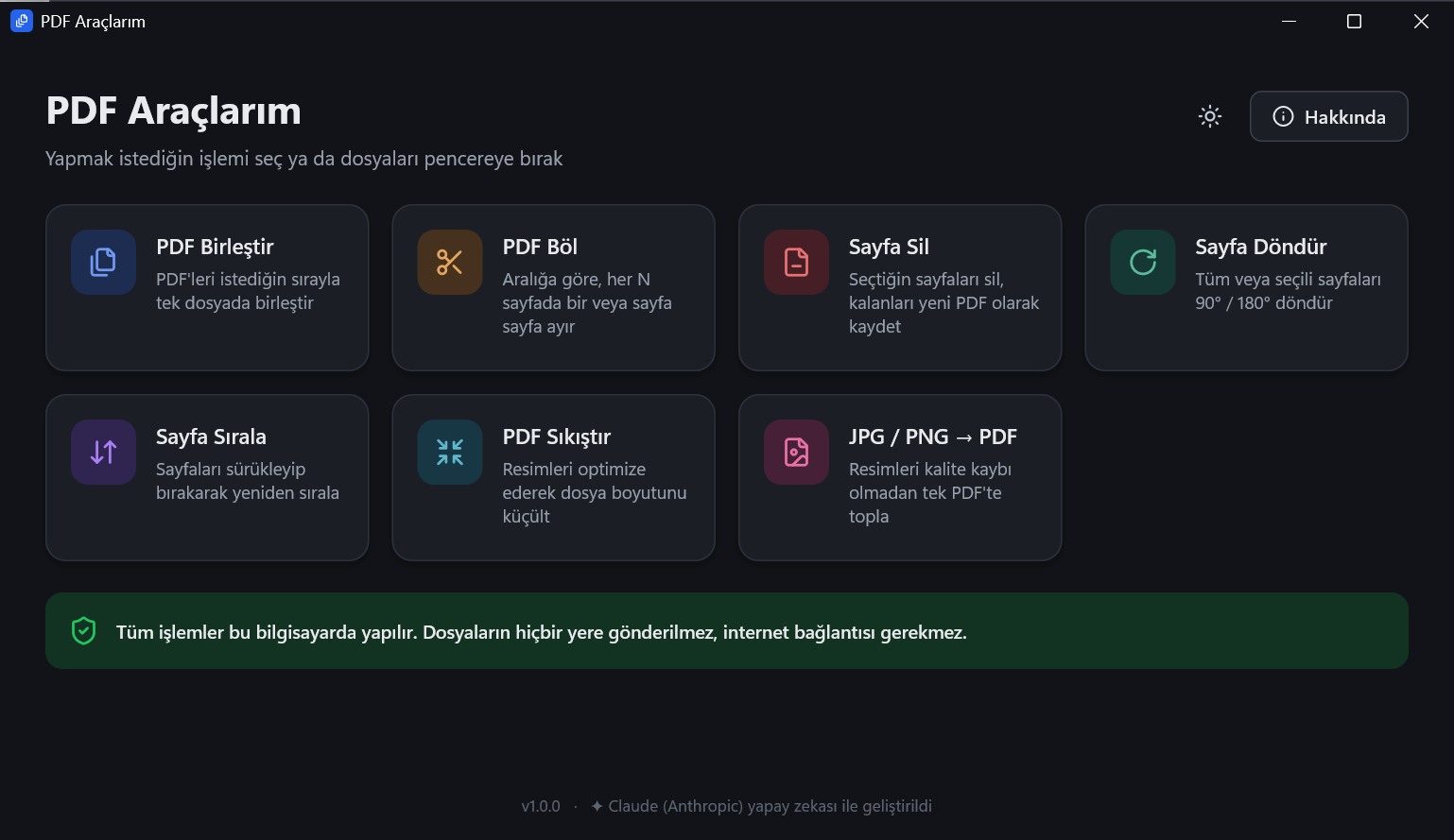Toggle light theme with the sun icon
This screenshot has height=840, width=1454.
(x=1210, y=116)
